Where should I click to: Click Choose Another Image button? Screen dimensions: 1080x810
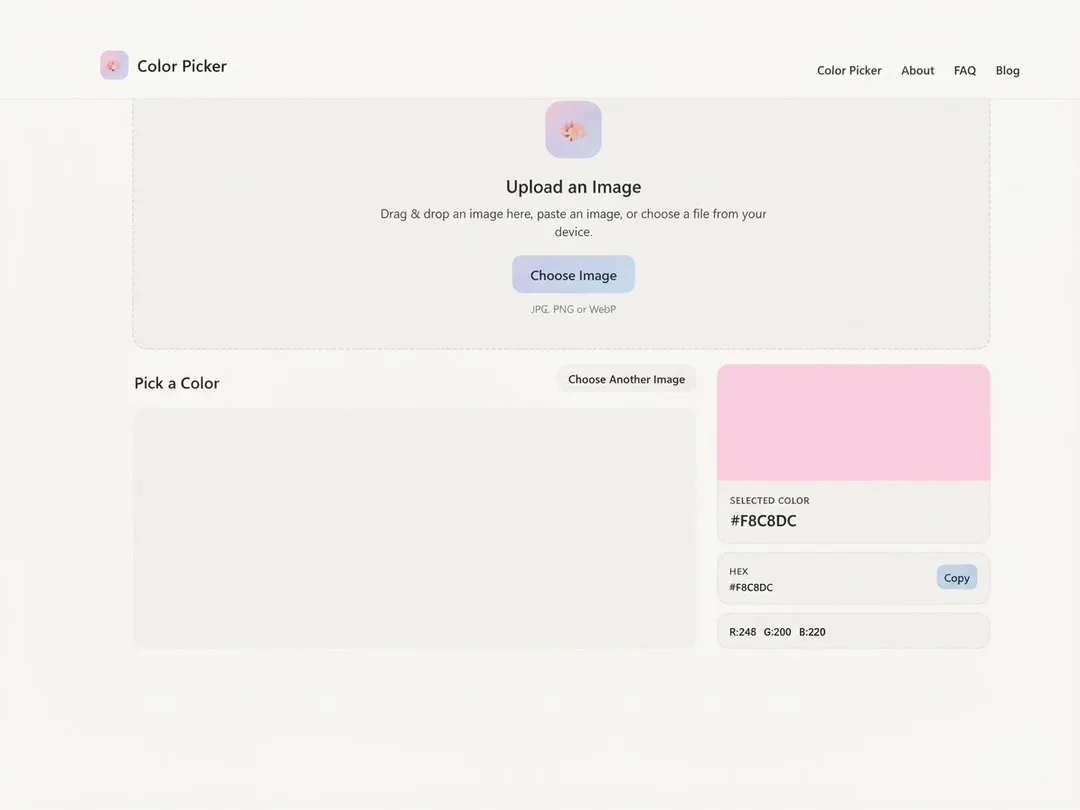(x=626, y=379)
